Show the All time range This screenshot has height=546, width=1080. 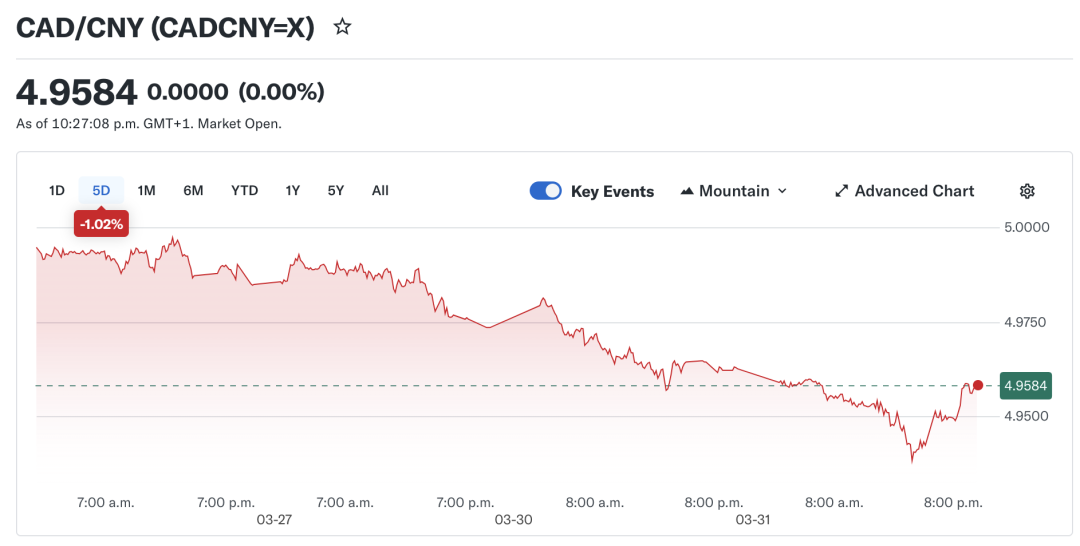pos(380,190)
